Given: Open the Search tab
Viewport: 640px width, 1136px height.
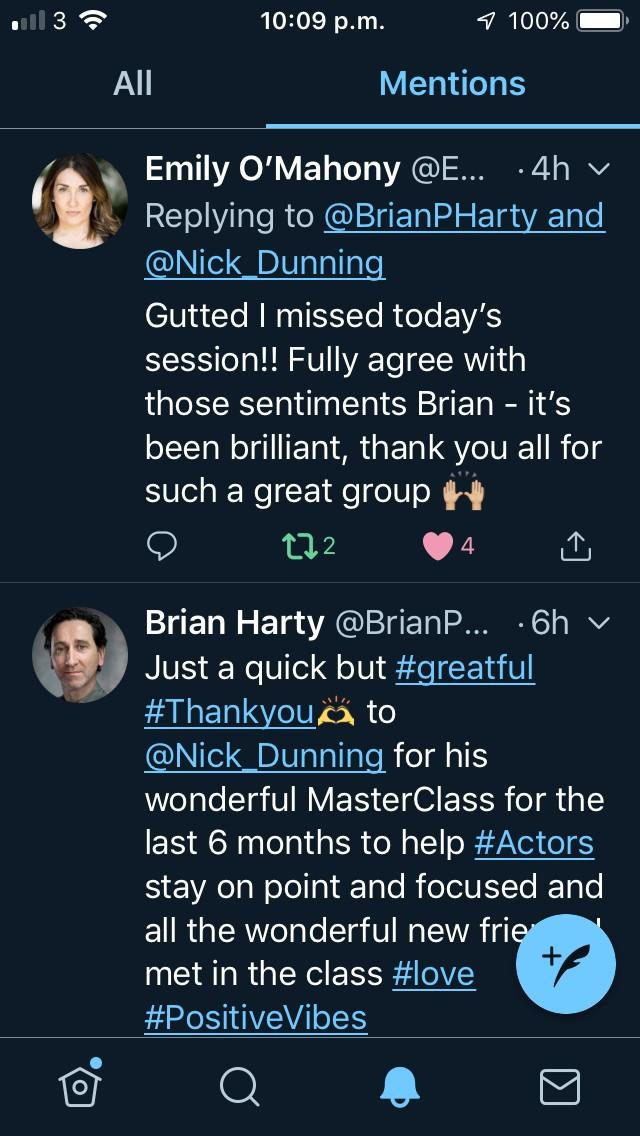Looking at the screenshot, I should pos(240,1086).
